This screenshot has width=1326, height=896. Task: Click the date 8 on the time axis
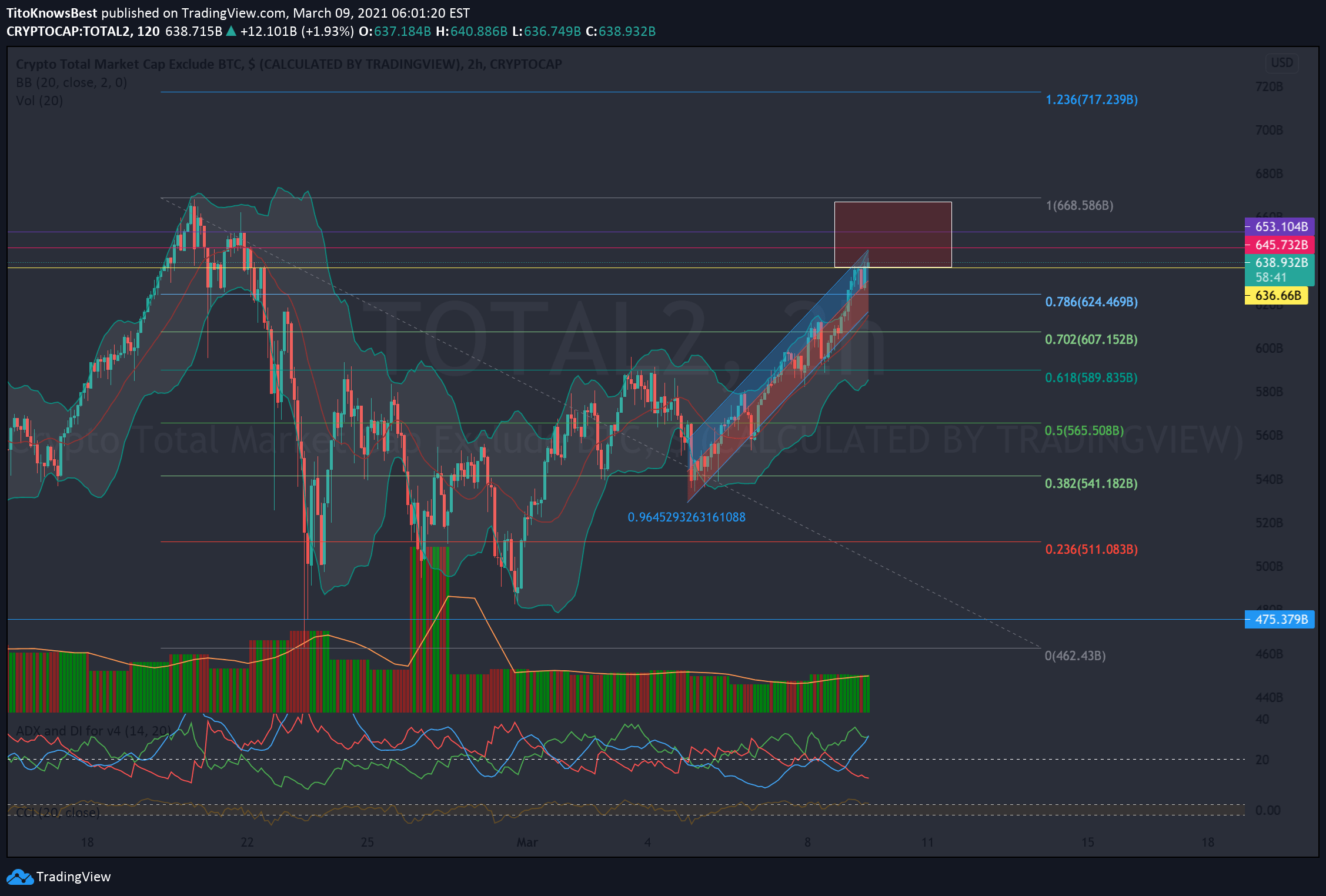pyautogui.click(x=808, y=842)
